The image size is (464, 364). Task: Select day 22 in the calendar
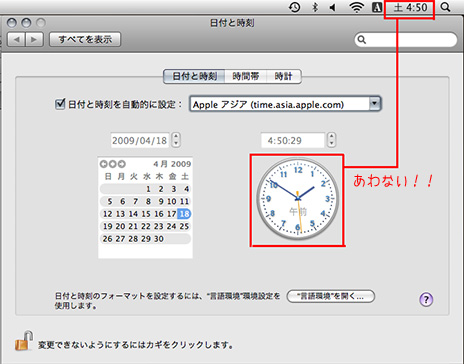(146, 226)
